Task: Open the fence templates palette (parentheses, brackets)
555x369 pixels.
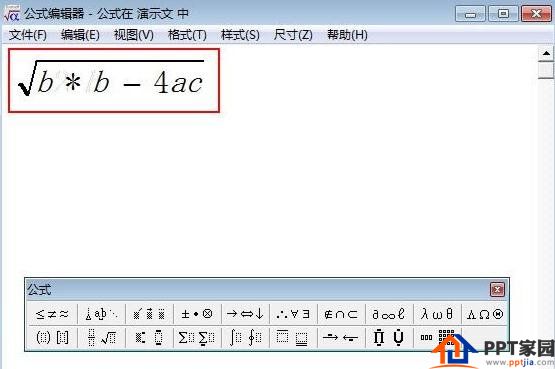Action: (52, 337)
